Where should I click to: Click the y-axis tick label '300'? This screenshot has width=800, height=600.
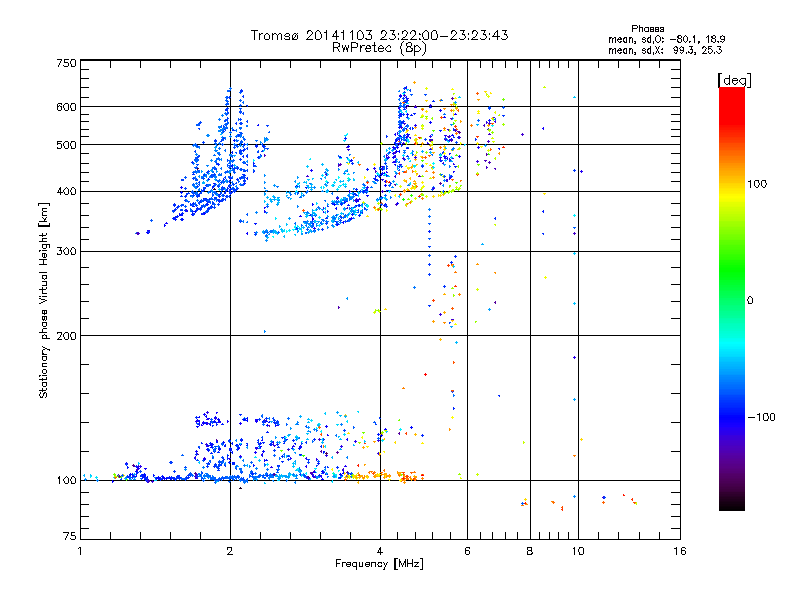click(66, 252)
